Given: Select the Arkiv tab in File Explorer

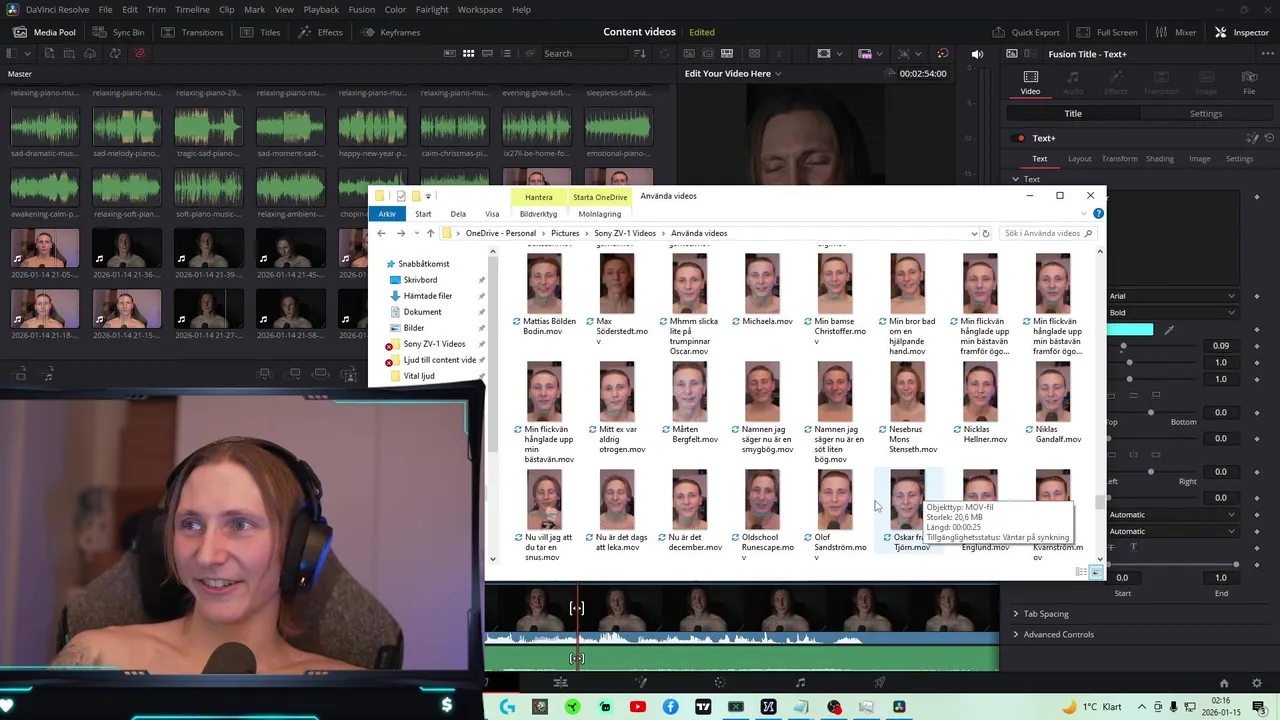Looking at the screenshot, I should [387, 214].
